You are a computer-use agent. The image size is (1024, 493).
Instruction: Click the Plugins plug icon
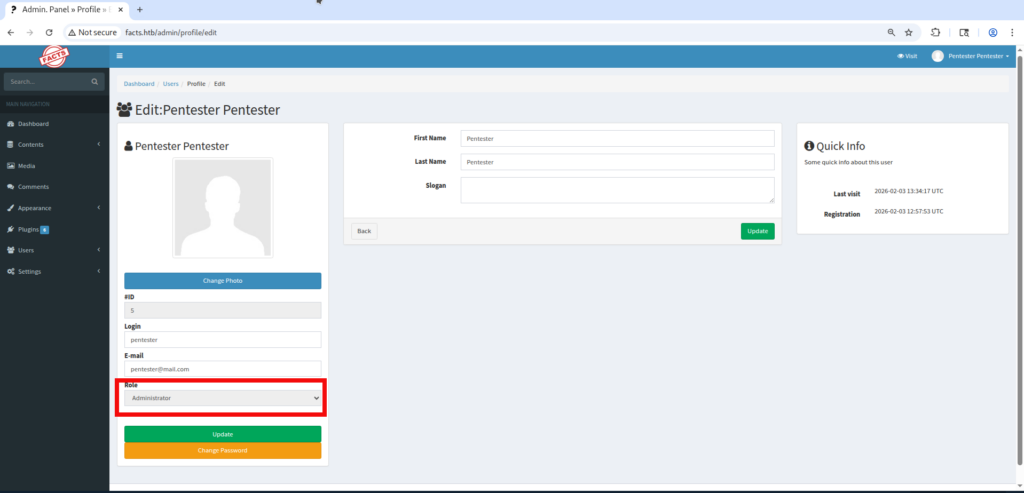[x=10, y=229]
